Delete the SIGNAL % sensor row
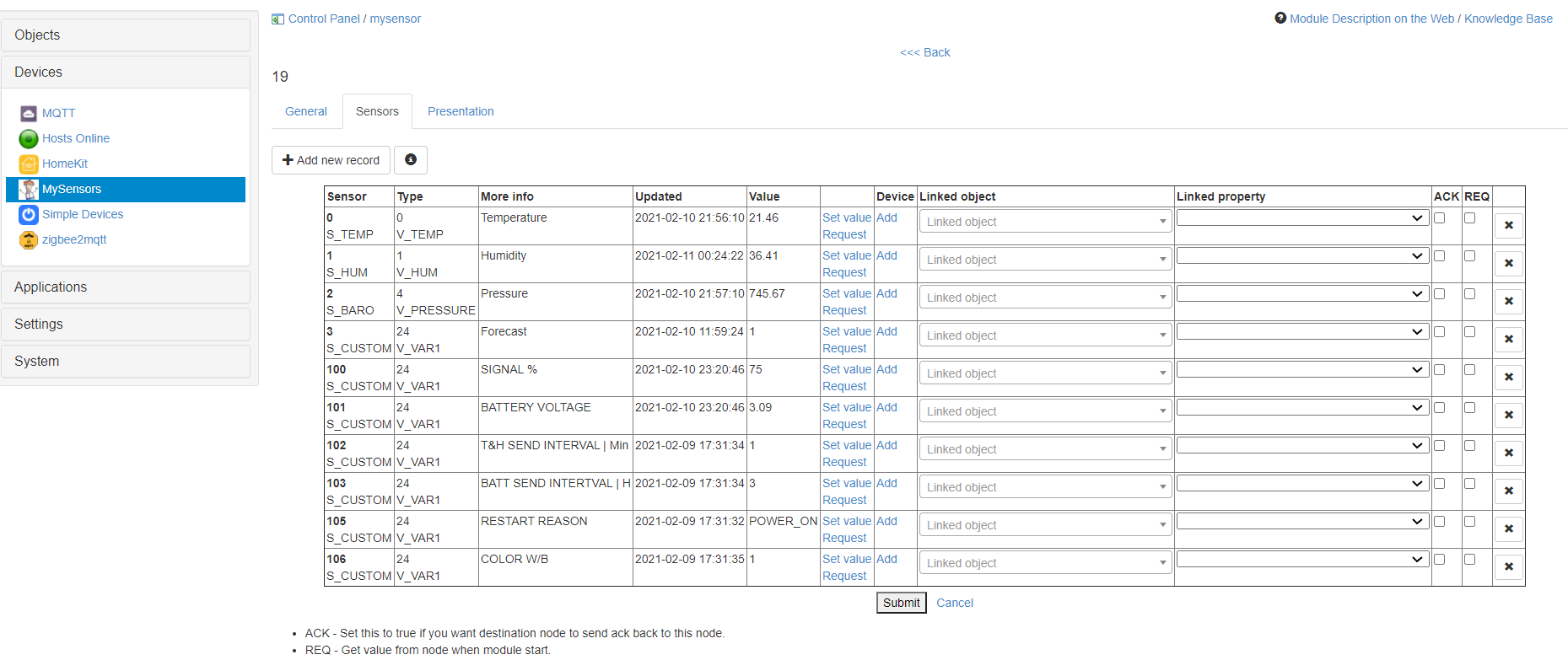The width and height of the screenshot is (1568, 660). [1509, 378]
